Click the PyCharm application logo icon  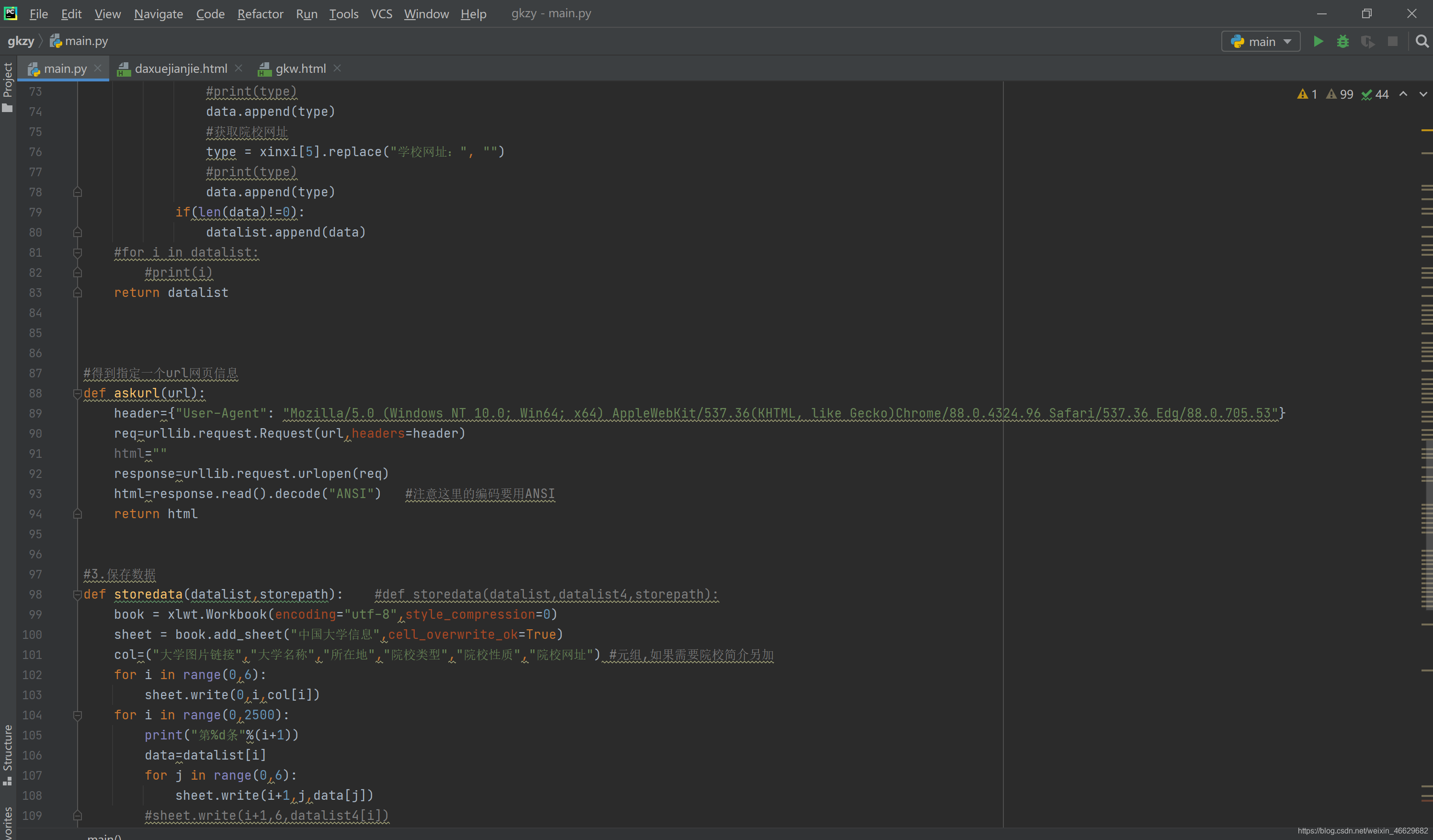(10, 13)
